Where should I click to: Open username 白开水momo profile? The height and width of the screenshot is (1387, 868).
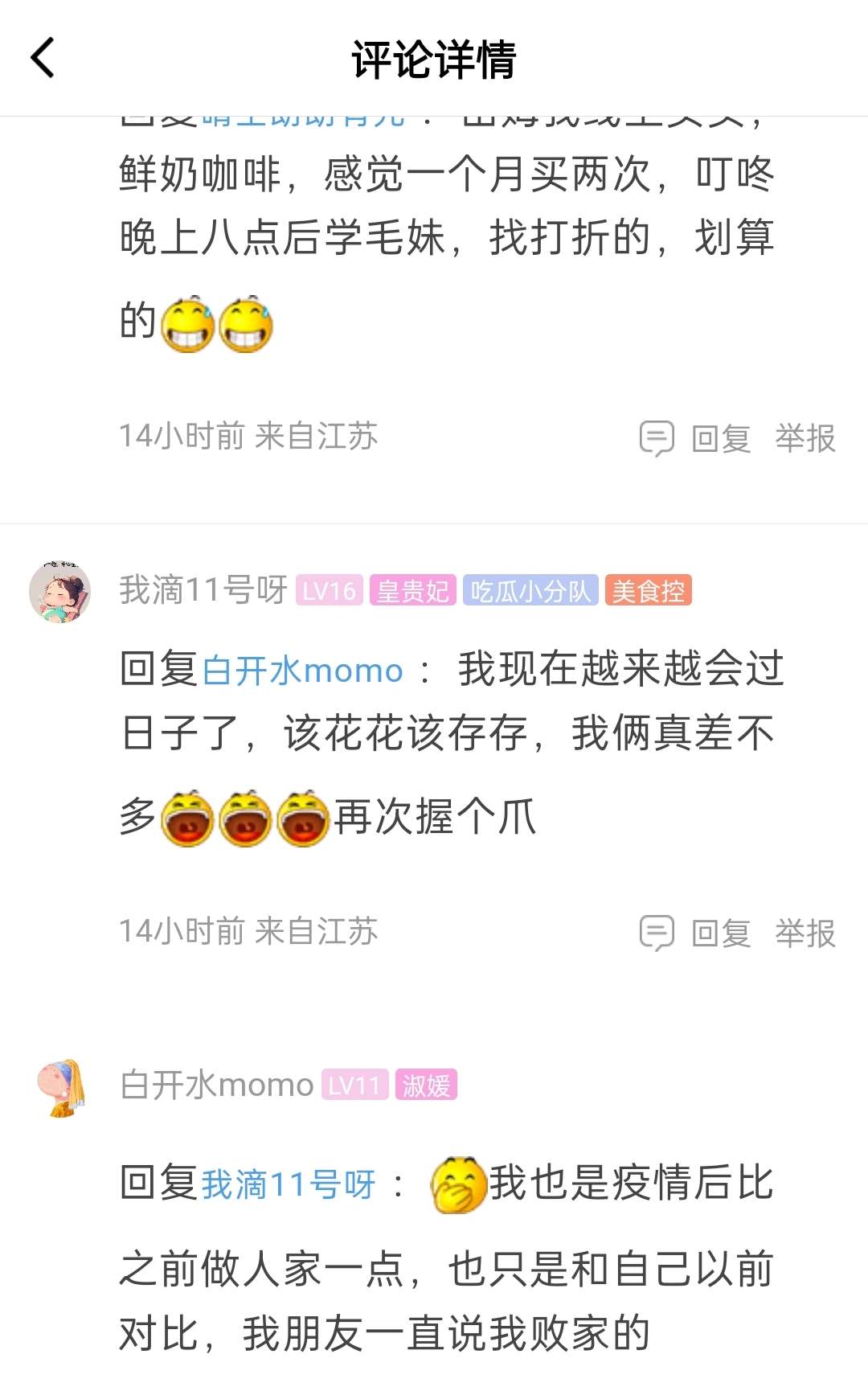point(216,1085)
